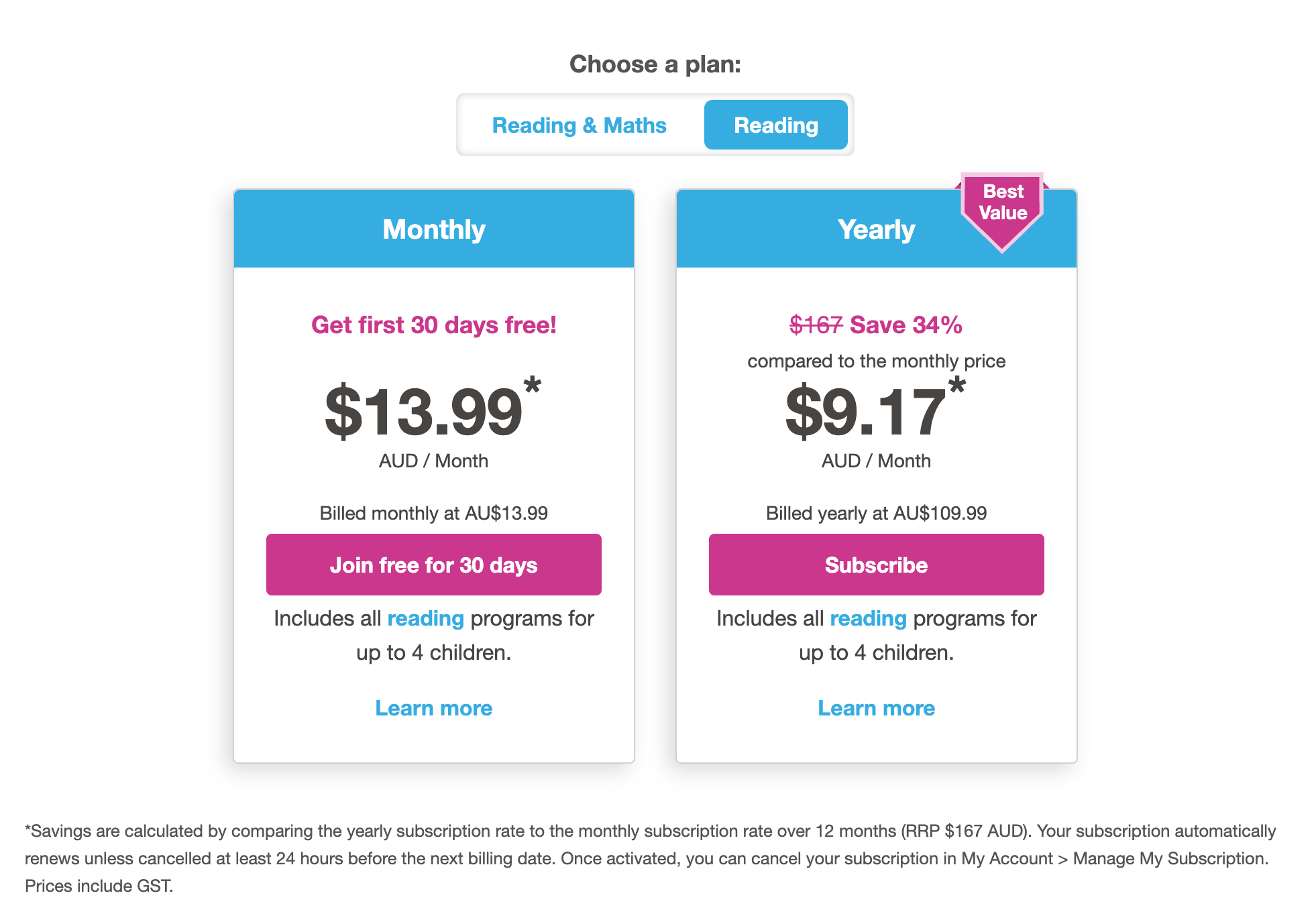Click the Choose a plan heading

click(x=655, y=64)
